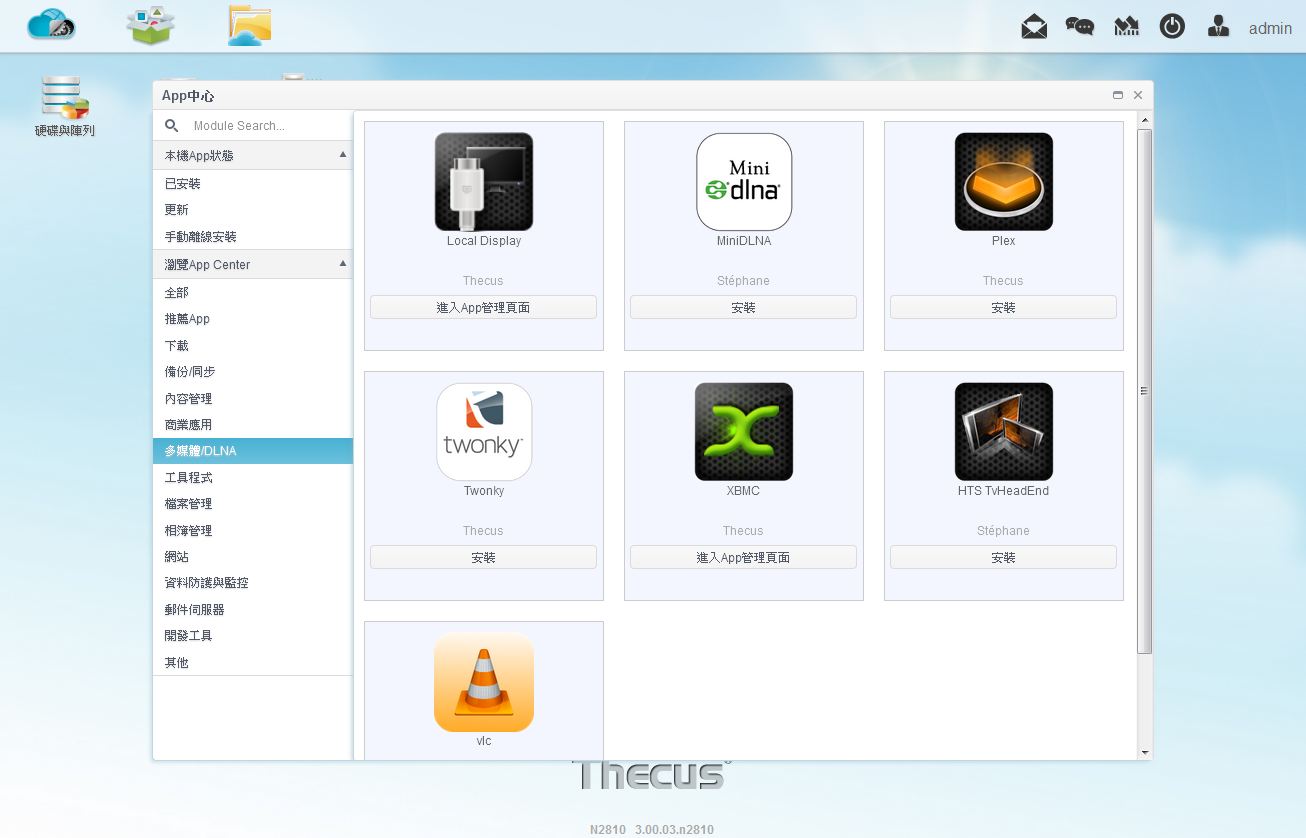
Task: Select 商業應用 category
Action: [253, 425]
